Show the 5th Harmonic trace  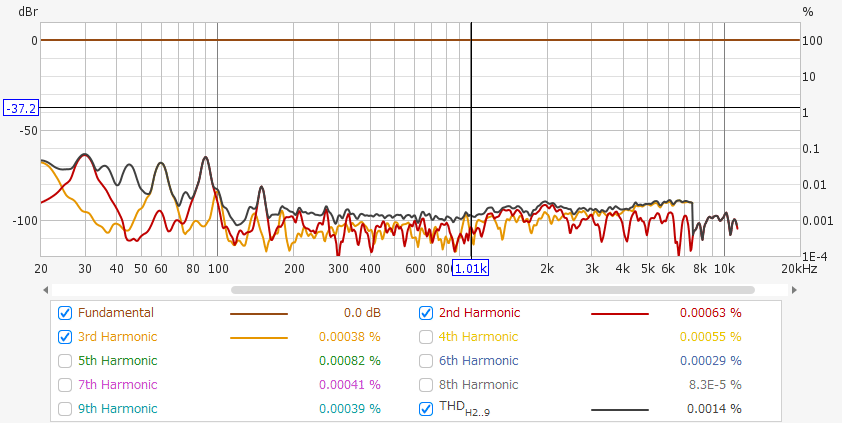[66, 360]
